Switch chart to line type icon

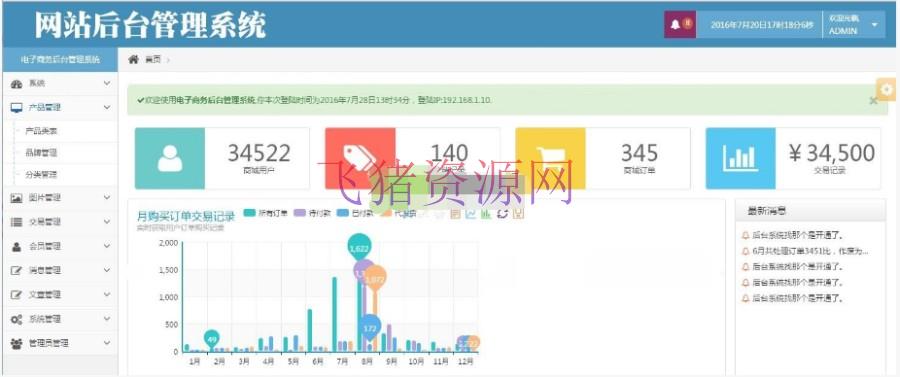pyautogui.click(x=471, y=214)
